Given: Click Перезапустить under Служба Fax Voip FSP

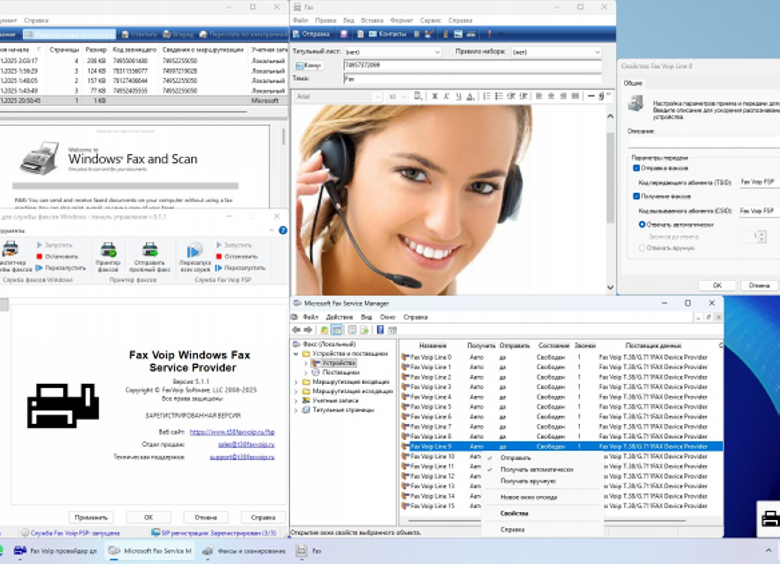Looking at the screenshot, I should 240,268.
